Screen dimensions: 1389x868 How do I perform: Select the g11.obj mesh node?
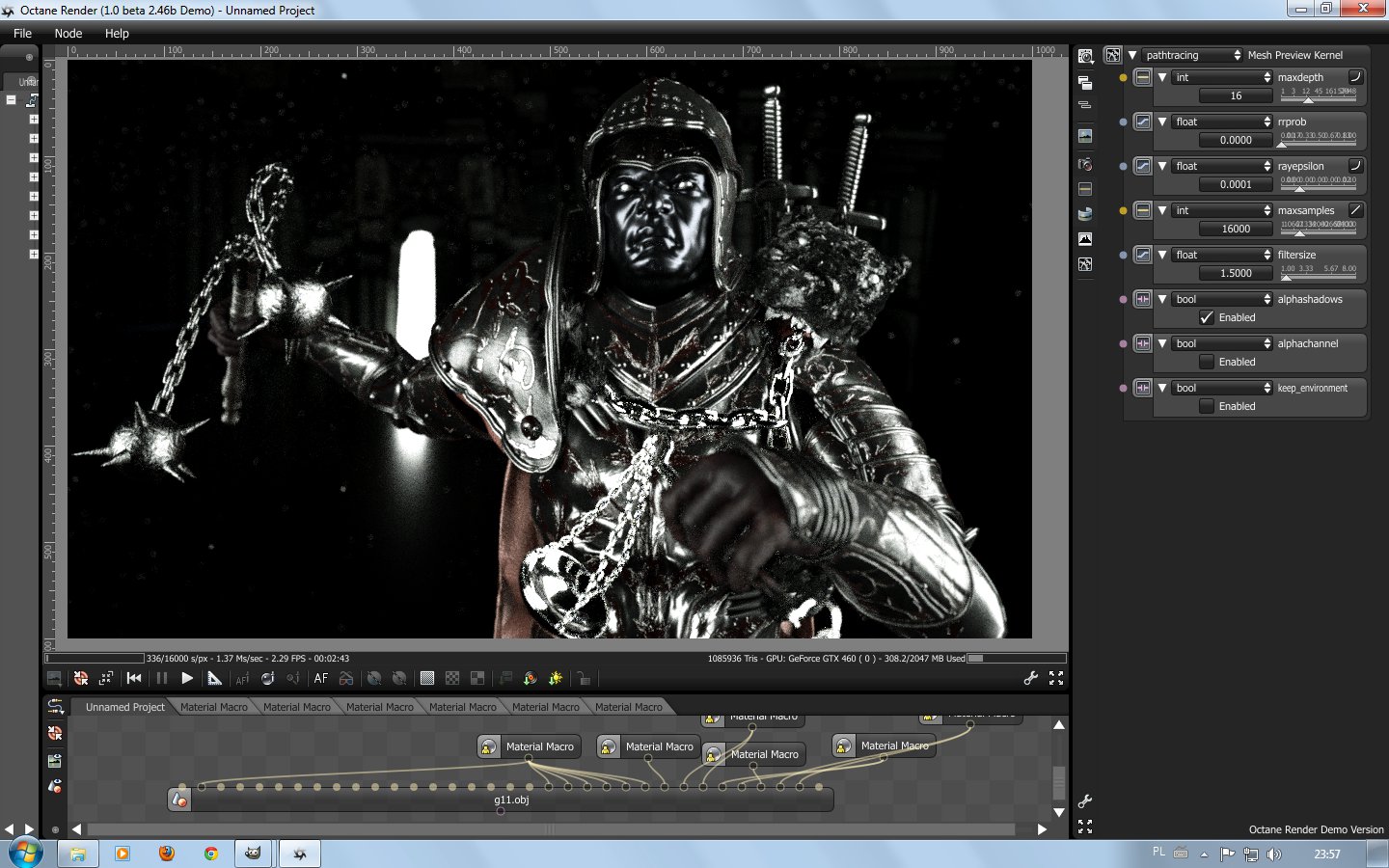[x=511, y=800]
